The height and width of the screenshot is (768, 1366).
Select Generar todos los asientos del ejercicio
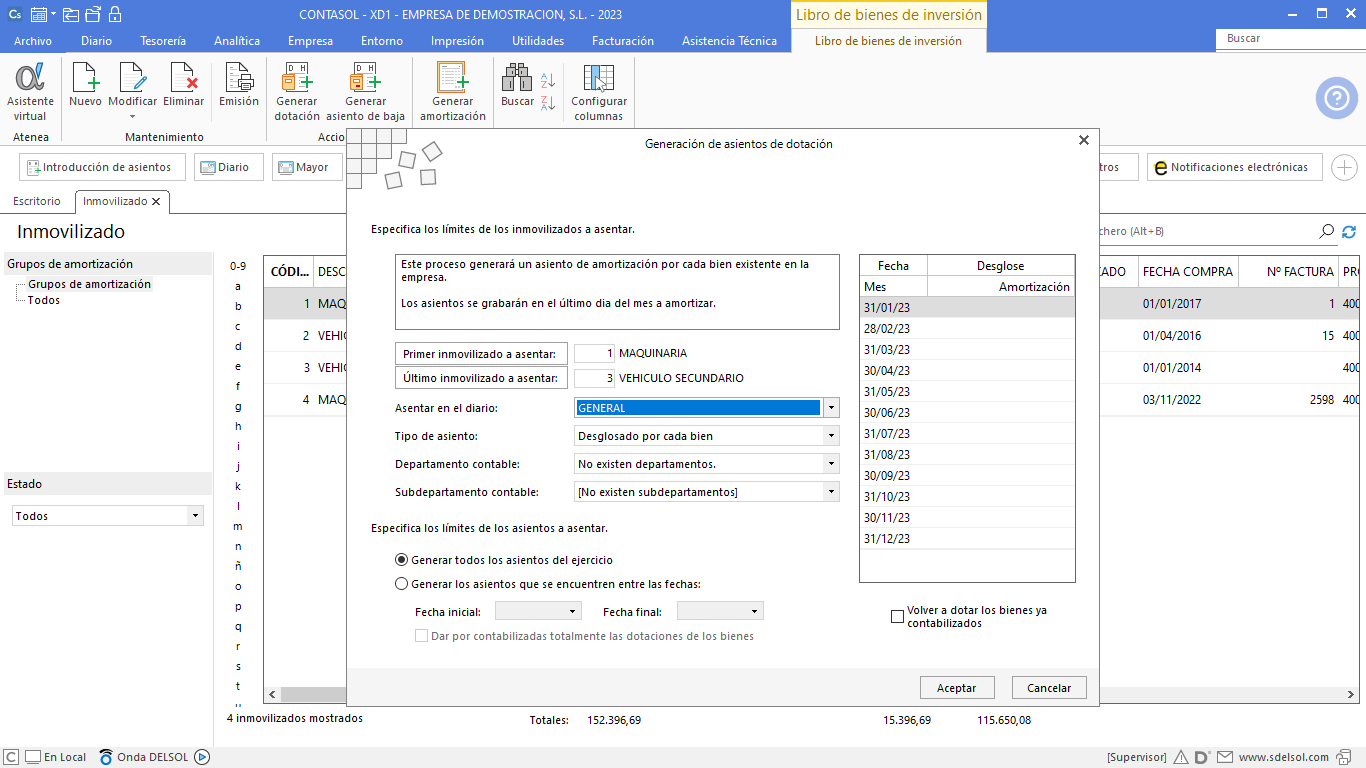(402, 560)
